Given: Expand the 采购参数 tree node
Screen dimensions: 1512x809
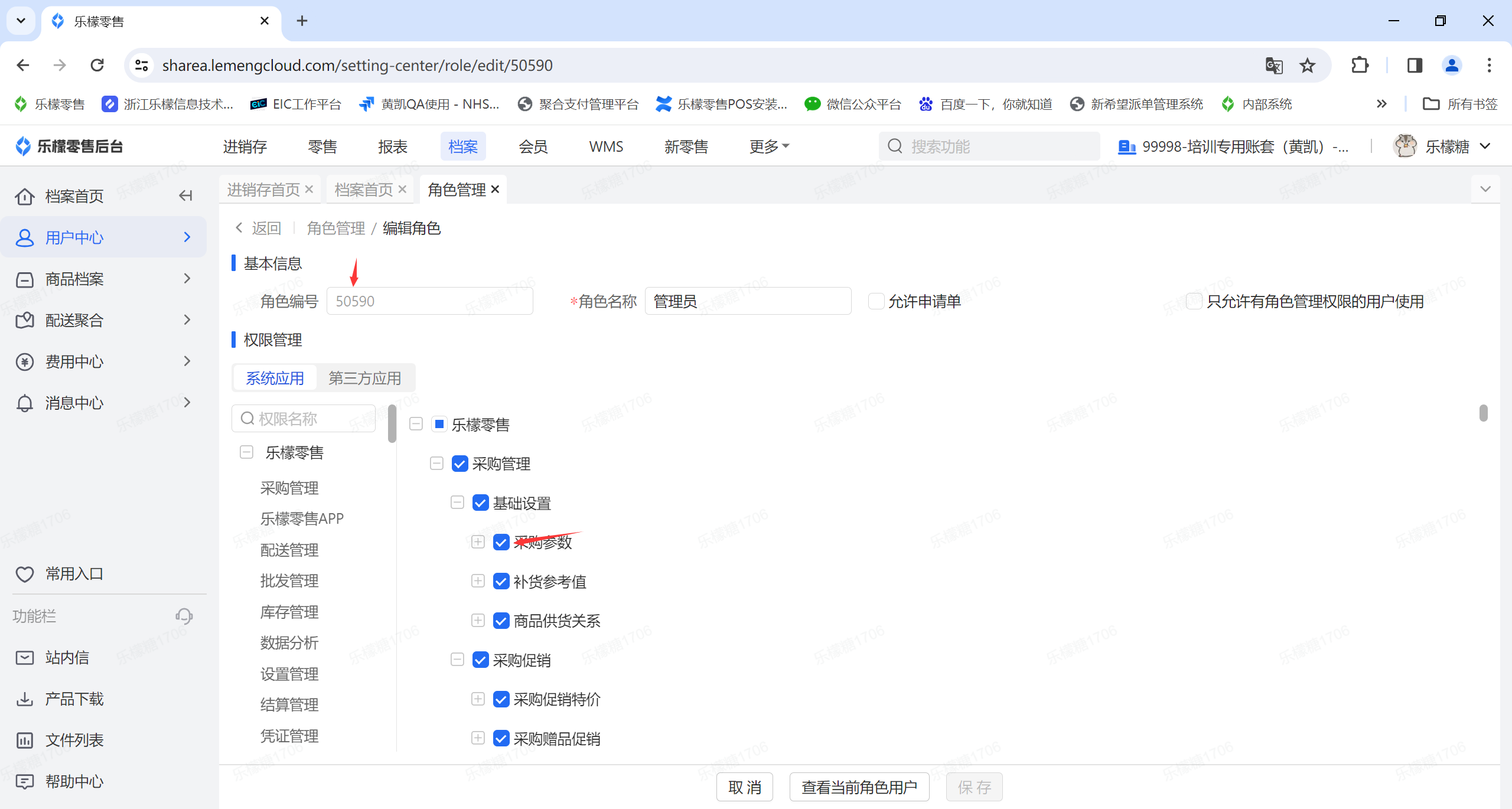Looking at the screenshot, I should click(478, 542).
